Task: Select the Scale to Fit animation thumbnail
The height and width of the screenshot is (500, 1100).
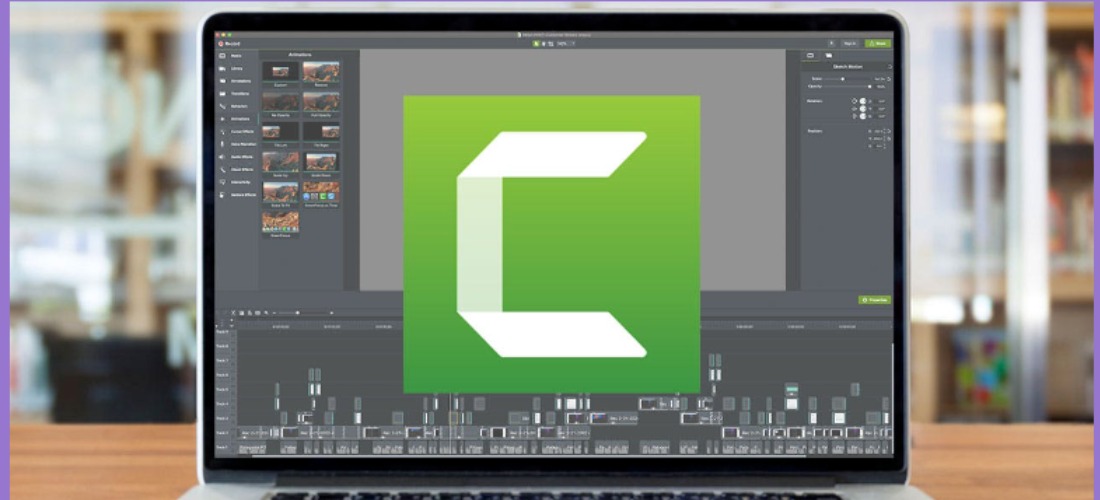Action: (281, 192)
